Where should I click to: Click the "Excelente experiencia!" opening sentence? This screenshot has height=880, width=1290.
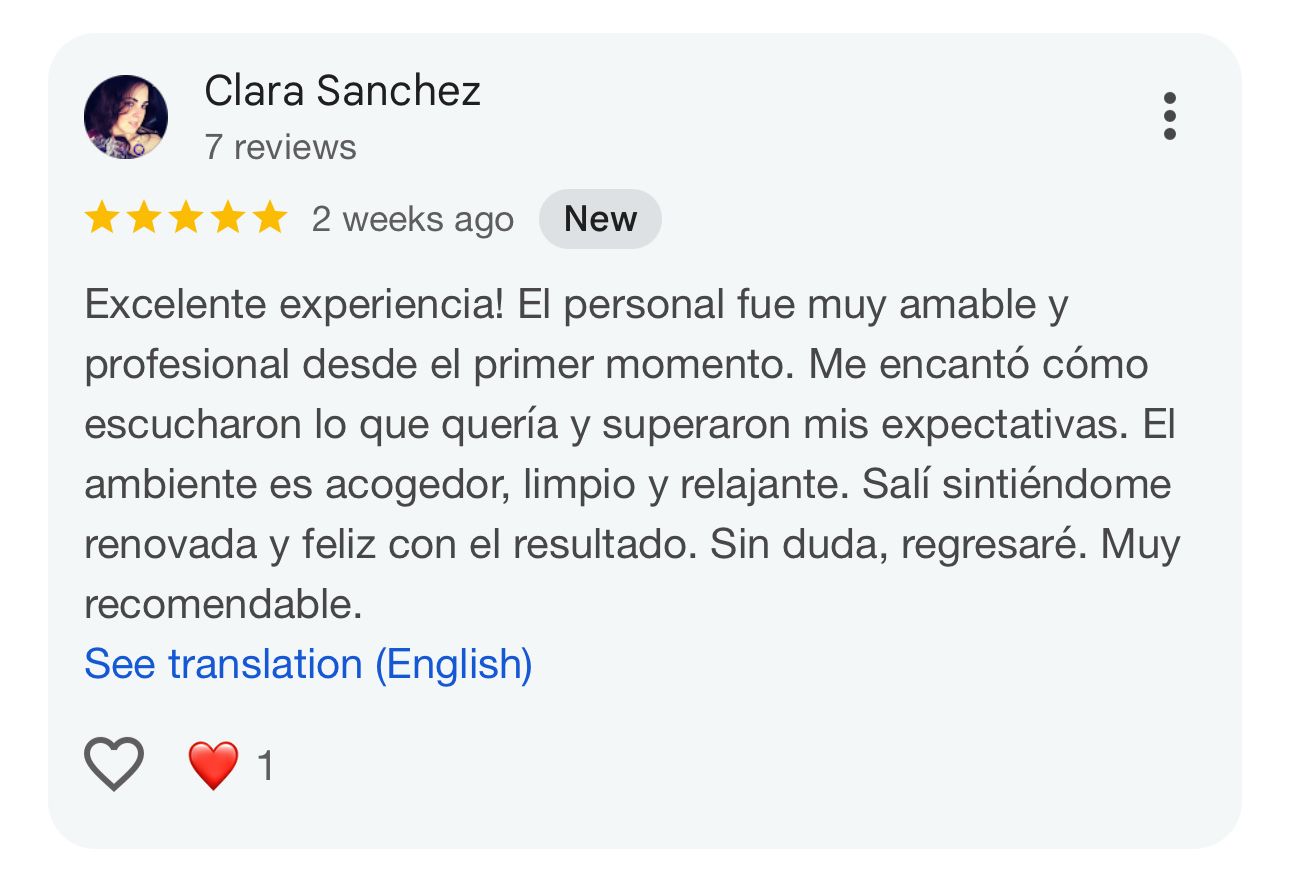point(294,305)
